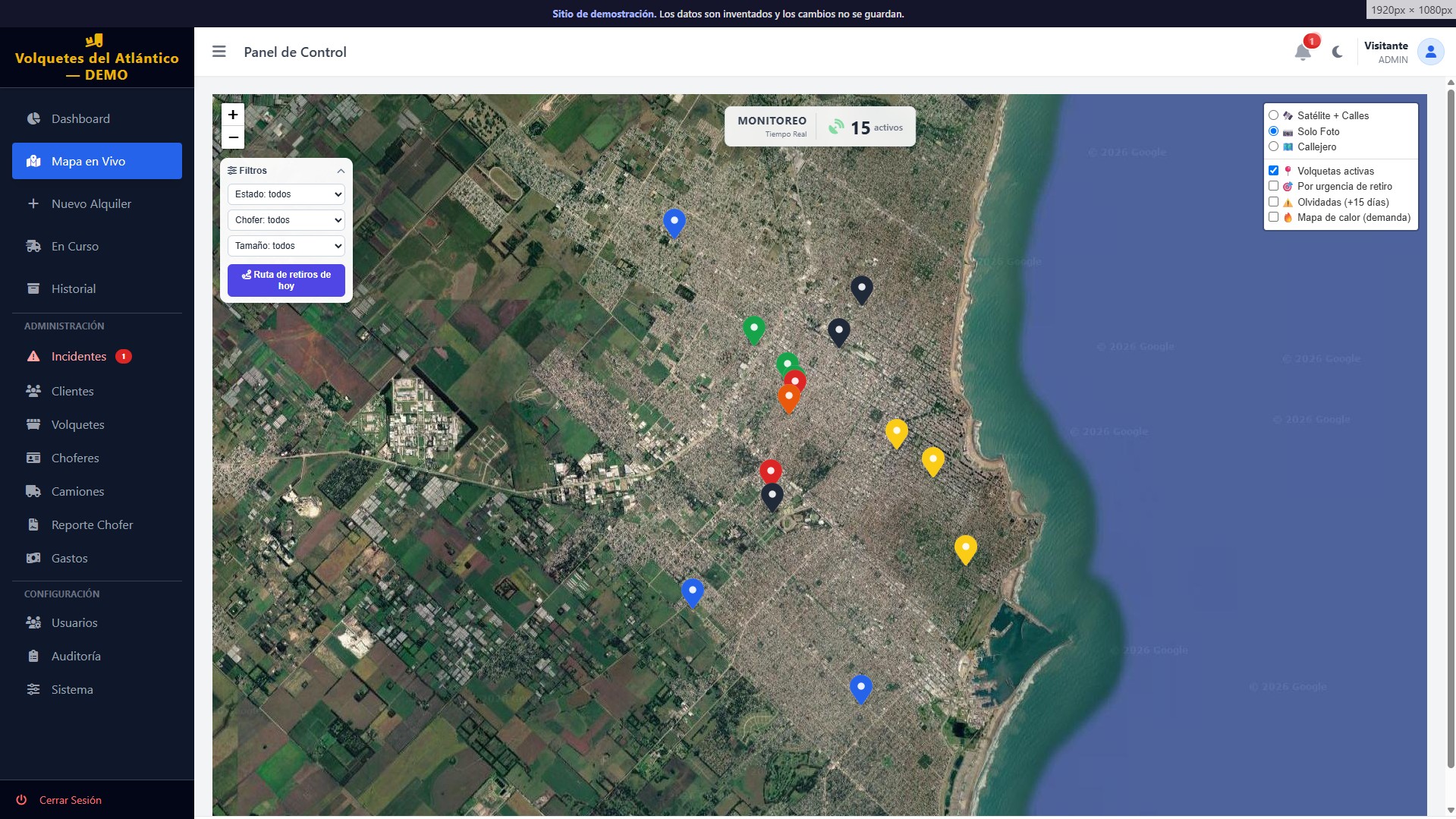Viewport: 1456px width, 819px height.
Task: Click the Camiones truck icon
Action: pos(33,491)
